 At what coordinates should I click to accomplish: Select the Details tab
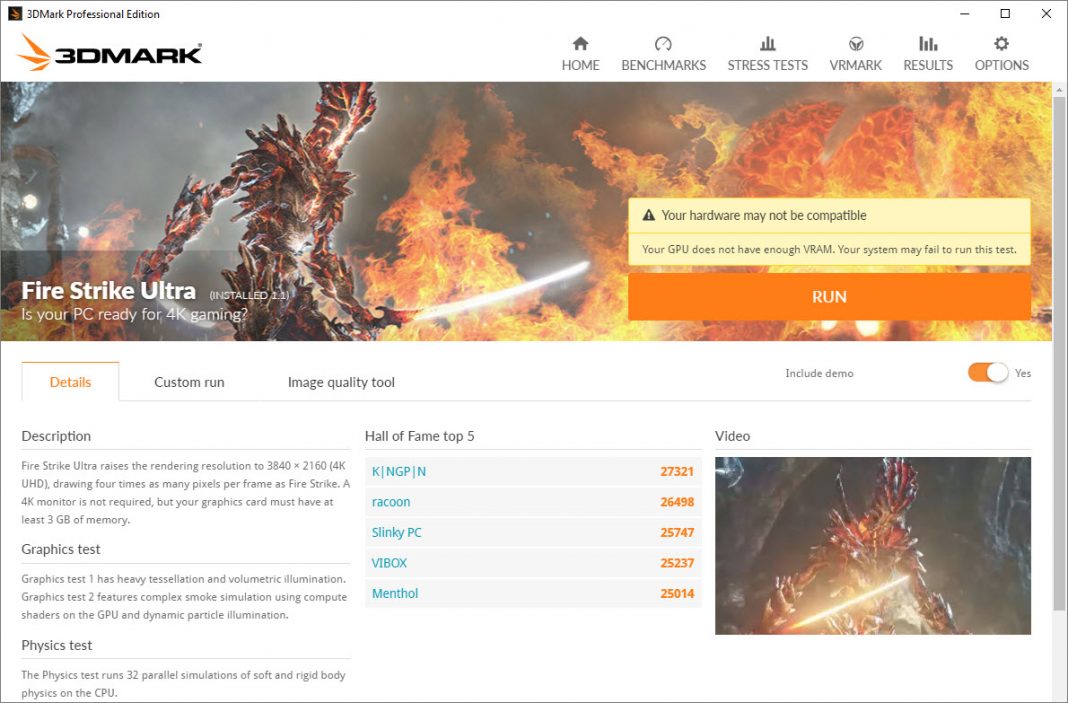pyautogui.click(x=70, y=382)
